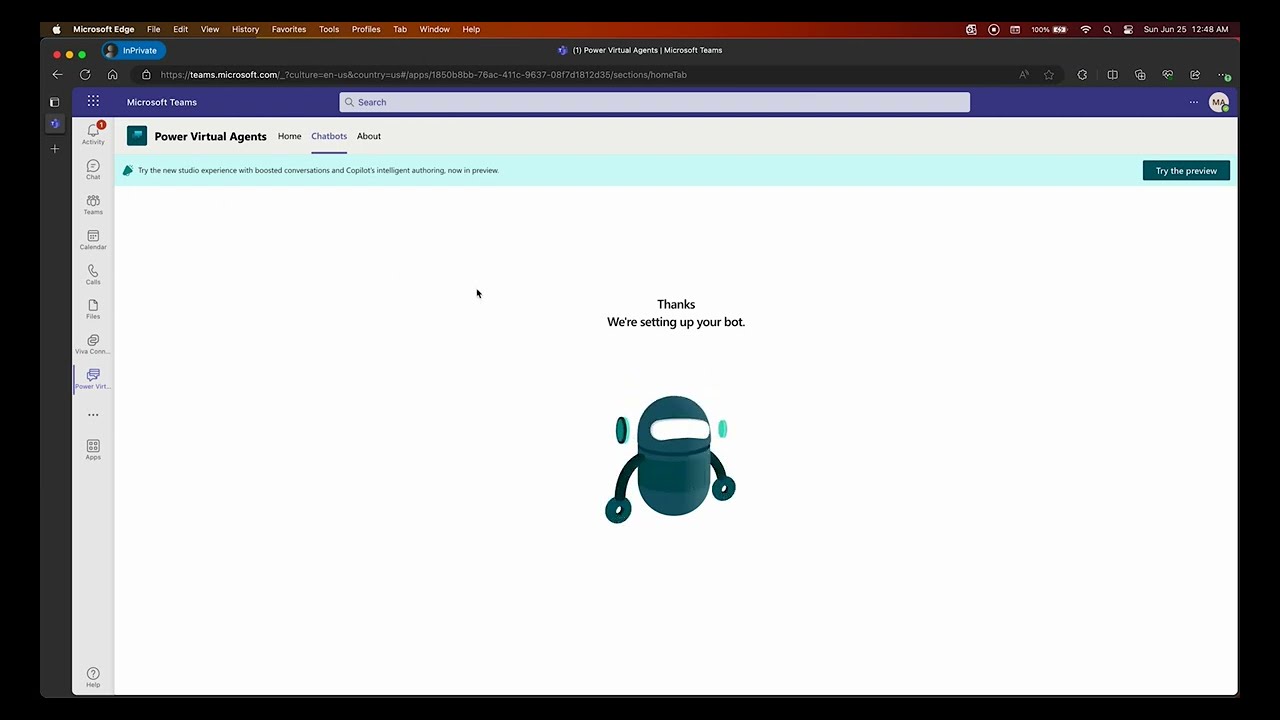Screen dimensions: 1280x720
Task: View site information lock icon
Action: tap(146, 74)
